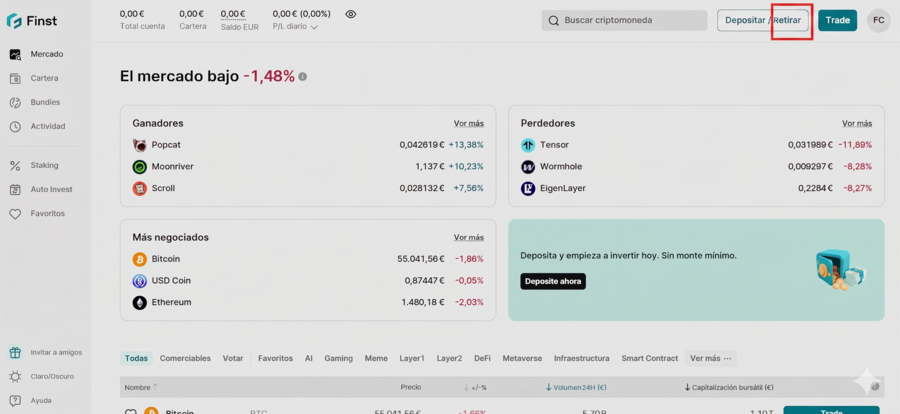
Task: Click the Moonriver coin icon
Action: coord(139,167)
